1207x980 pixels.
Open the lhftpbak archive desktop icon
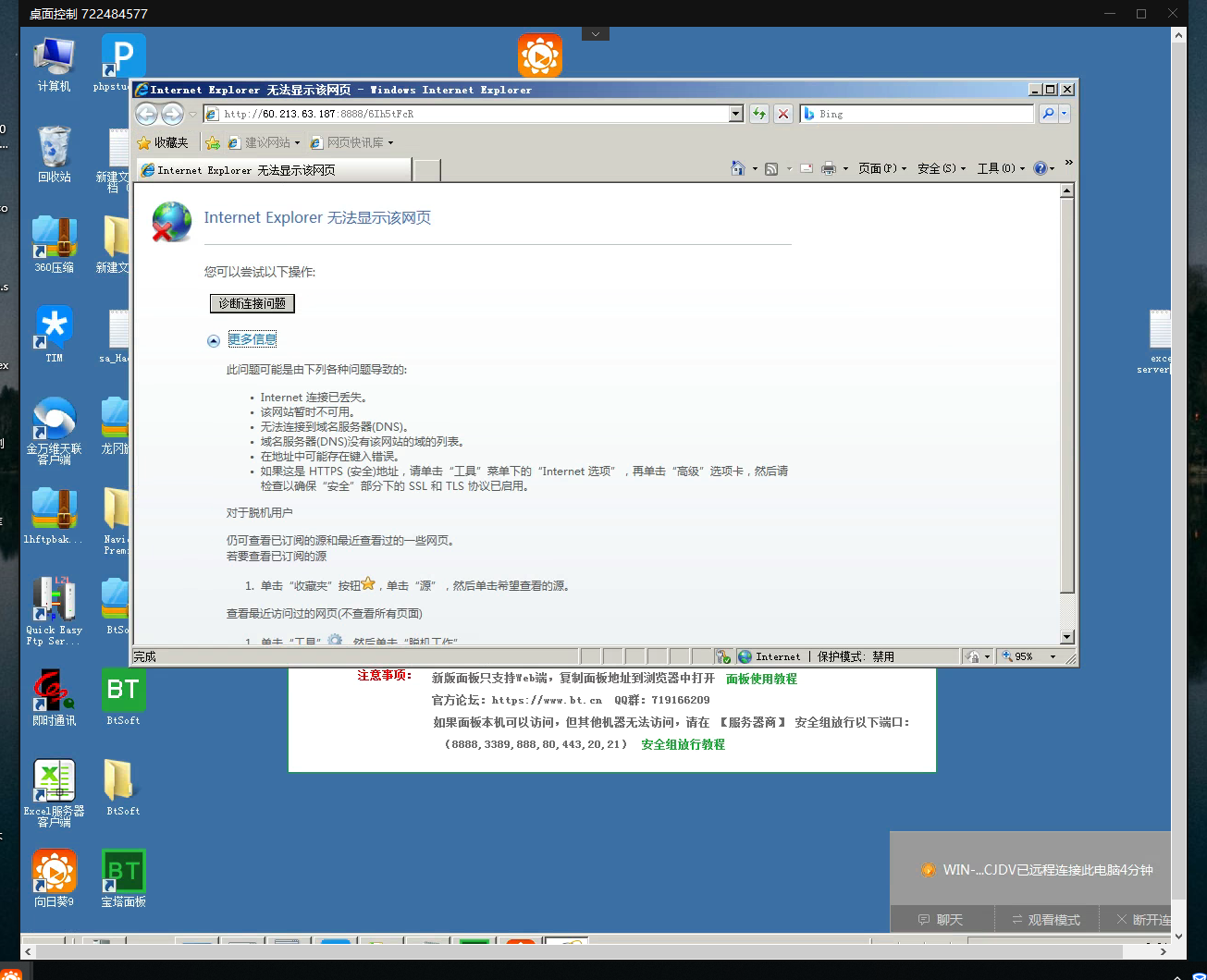click(54, 515)
